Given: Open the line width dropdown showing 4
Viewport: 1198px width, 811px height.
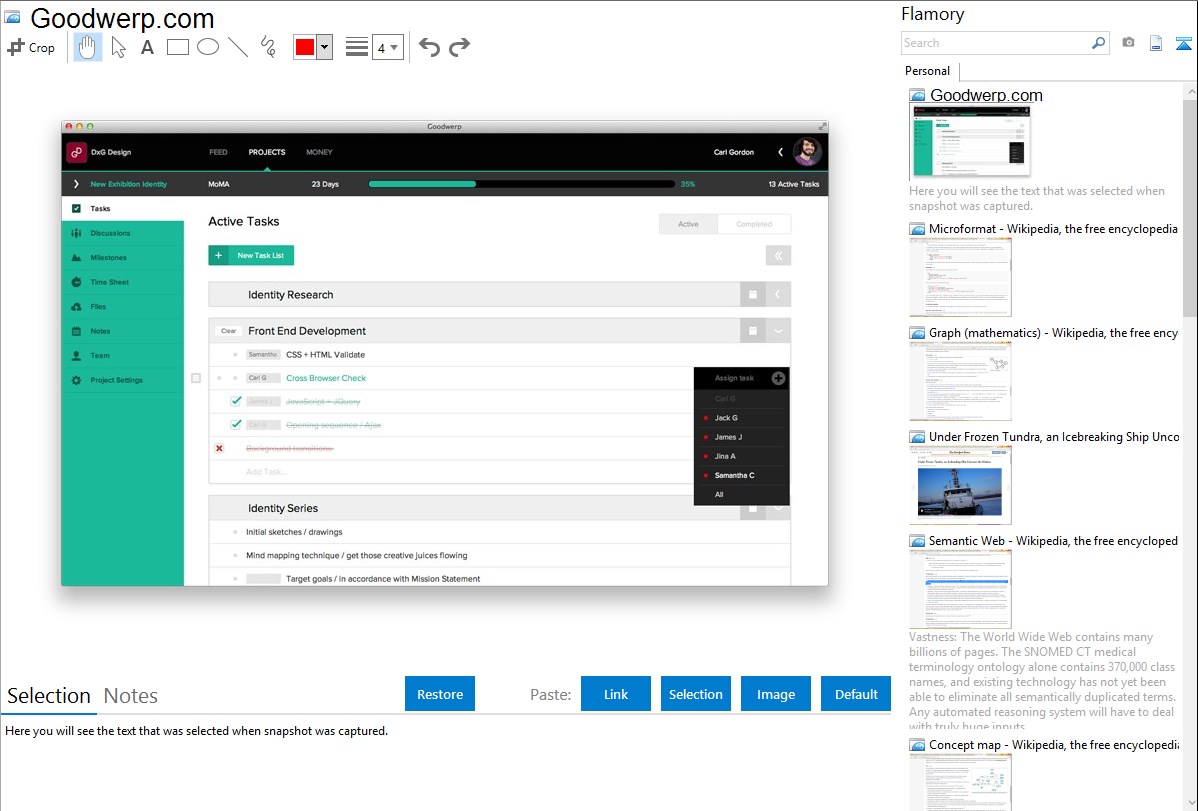Looking at the screenshot, I should coord(387,47).
